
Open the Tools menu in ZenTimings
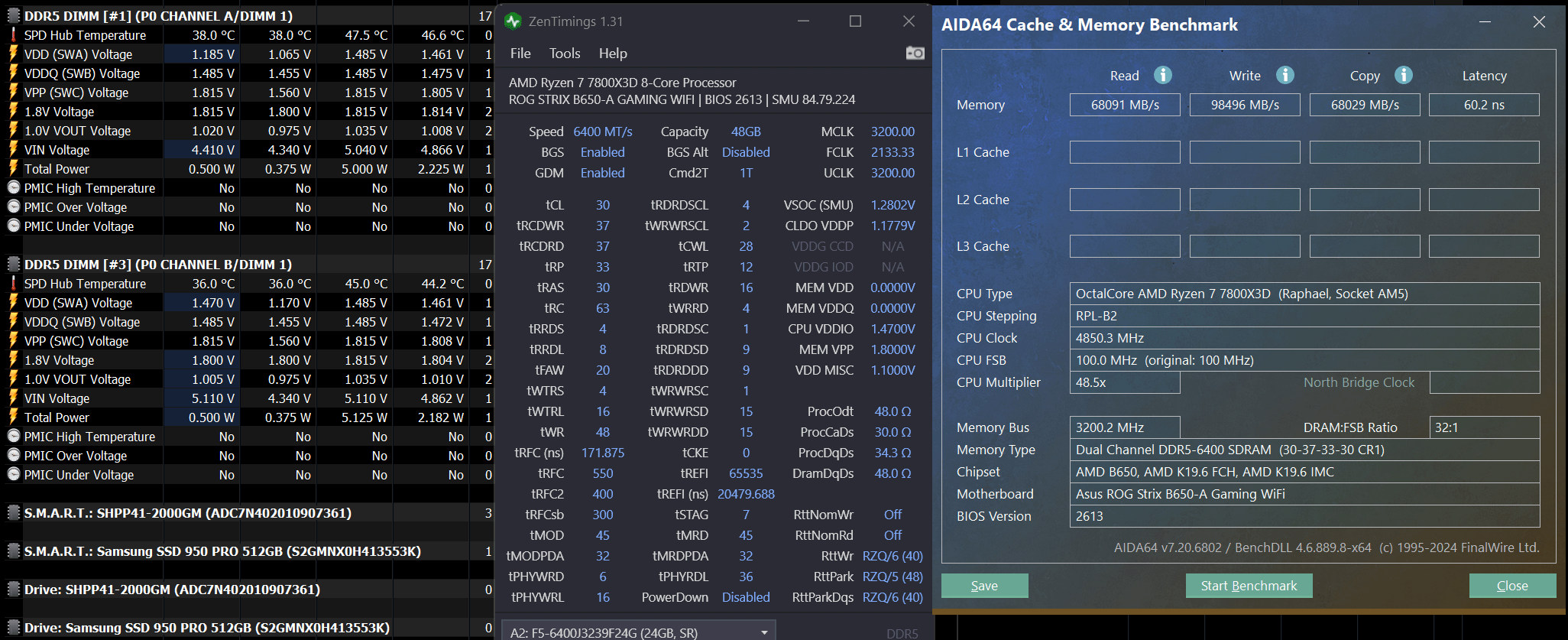[565, 54]
